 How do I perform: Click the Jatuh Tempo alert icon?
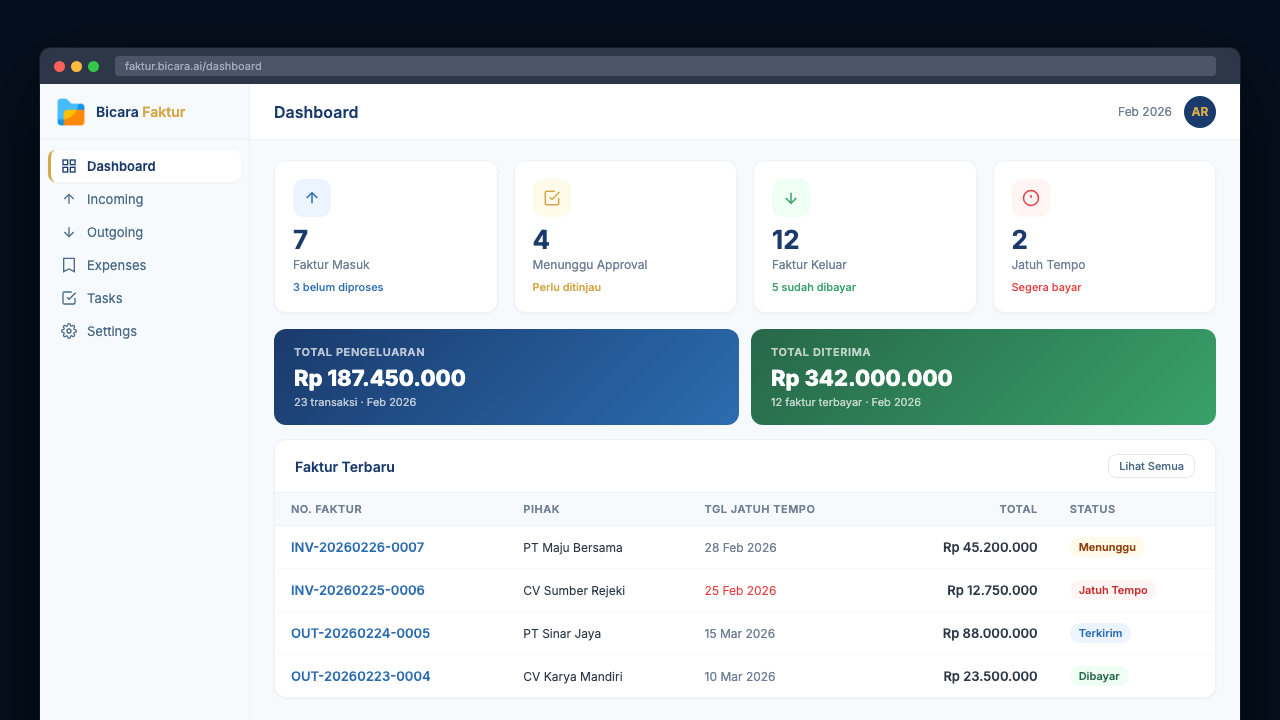click(x=1030, y=198)
